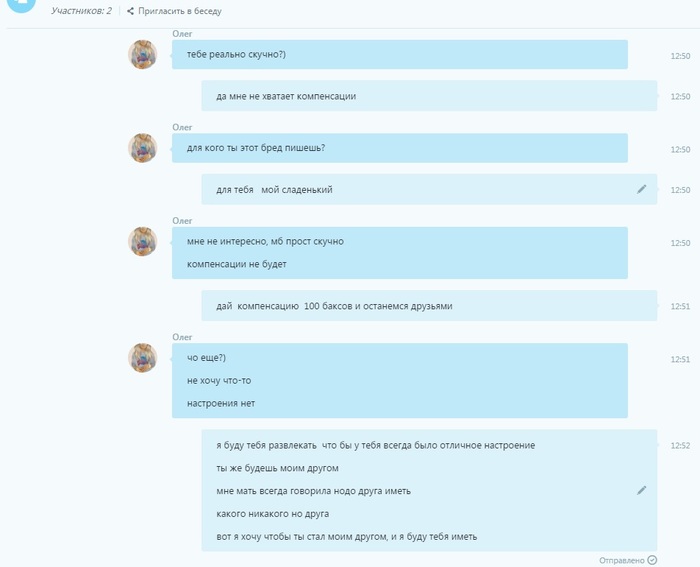Screen dimensions: 700x567
Task: Click the edit pencil on 'для тебя мой сладенький'
Action: coord(642,189)
